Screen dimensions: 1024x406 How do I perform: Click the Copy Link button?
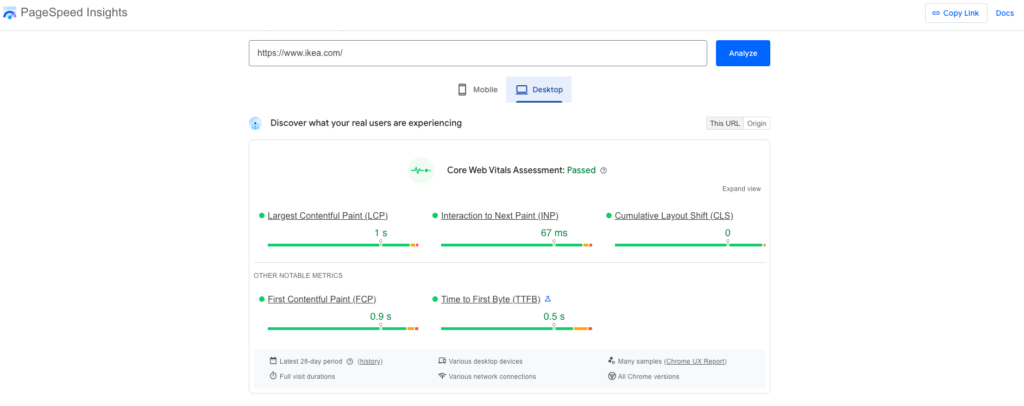coord(956,13)
